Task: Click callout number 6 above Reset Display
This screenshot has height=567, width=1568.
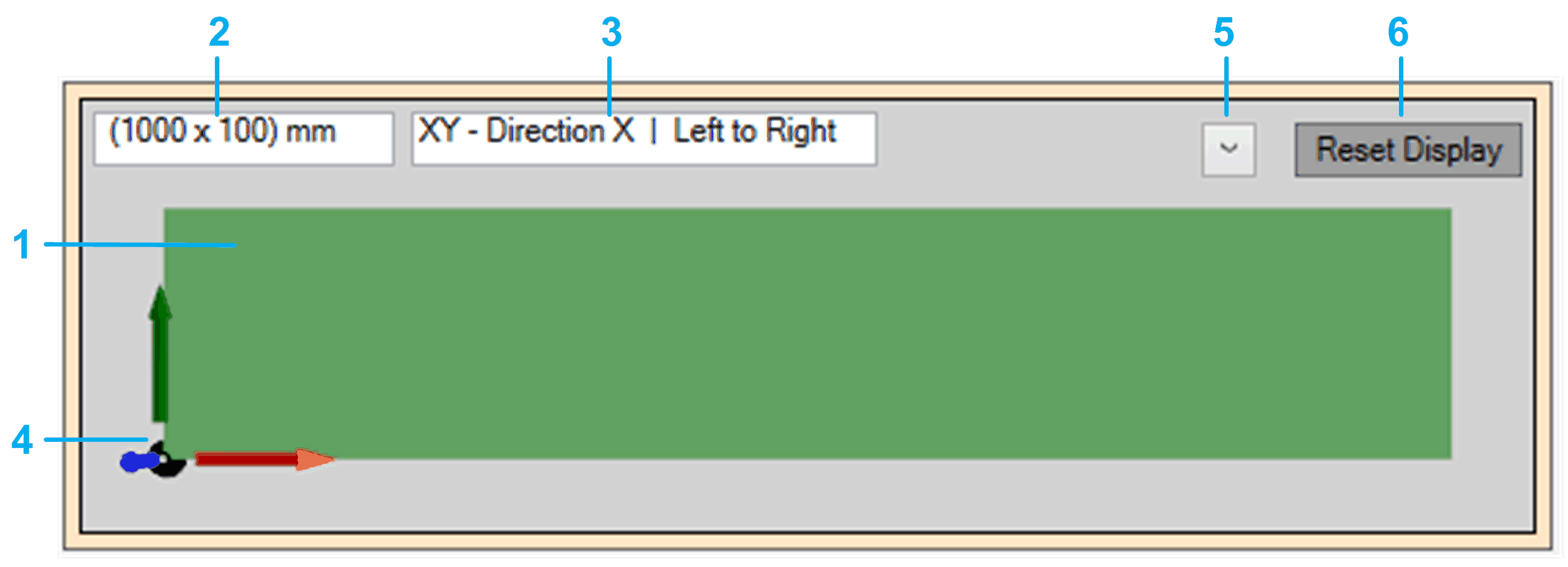Action: coord(1398,32)
